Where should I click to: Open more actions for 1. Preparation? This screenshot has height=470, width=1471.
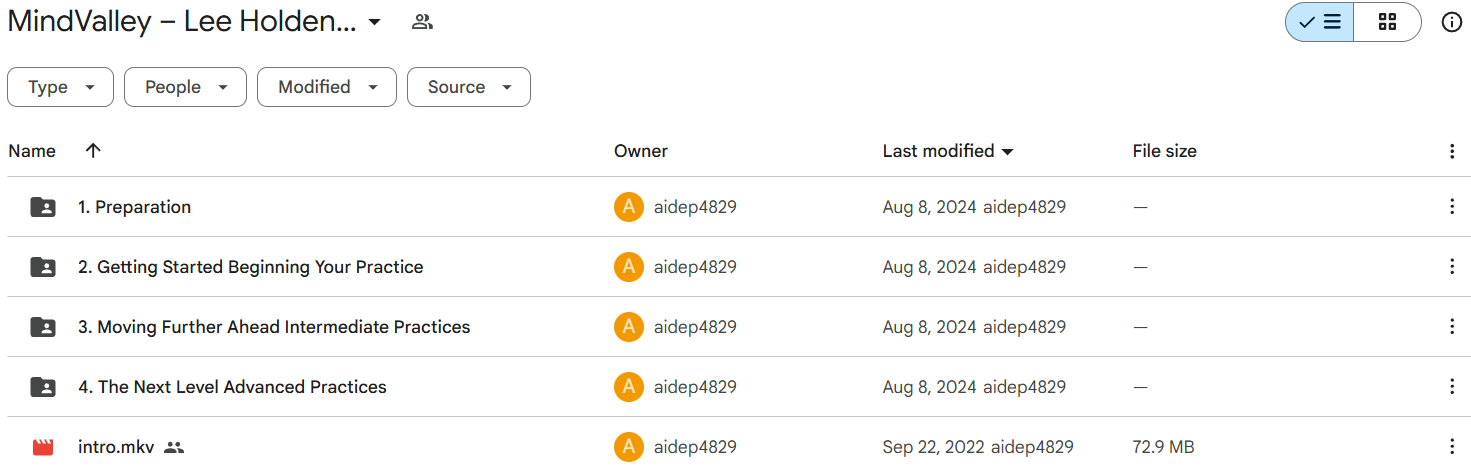[1452, 207]
